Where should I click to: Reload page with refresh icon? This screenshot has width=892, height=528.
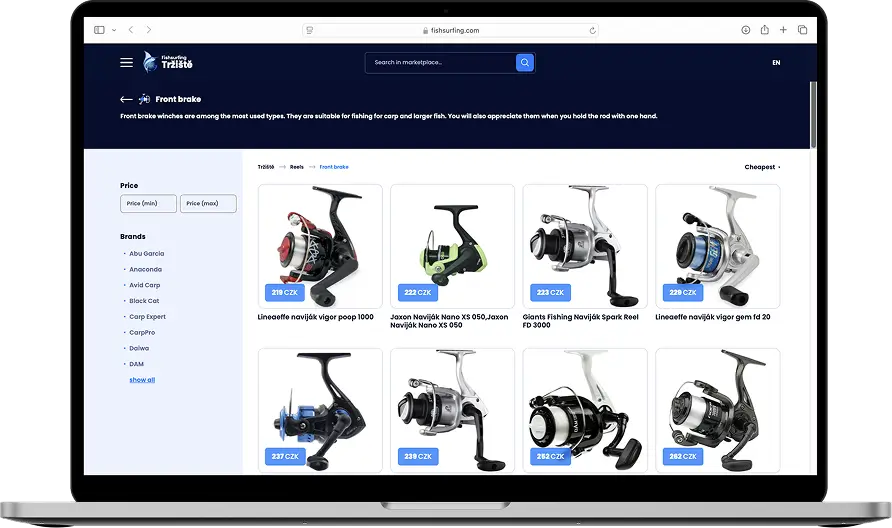coord(592,30)
